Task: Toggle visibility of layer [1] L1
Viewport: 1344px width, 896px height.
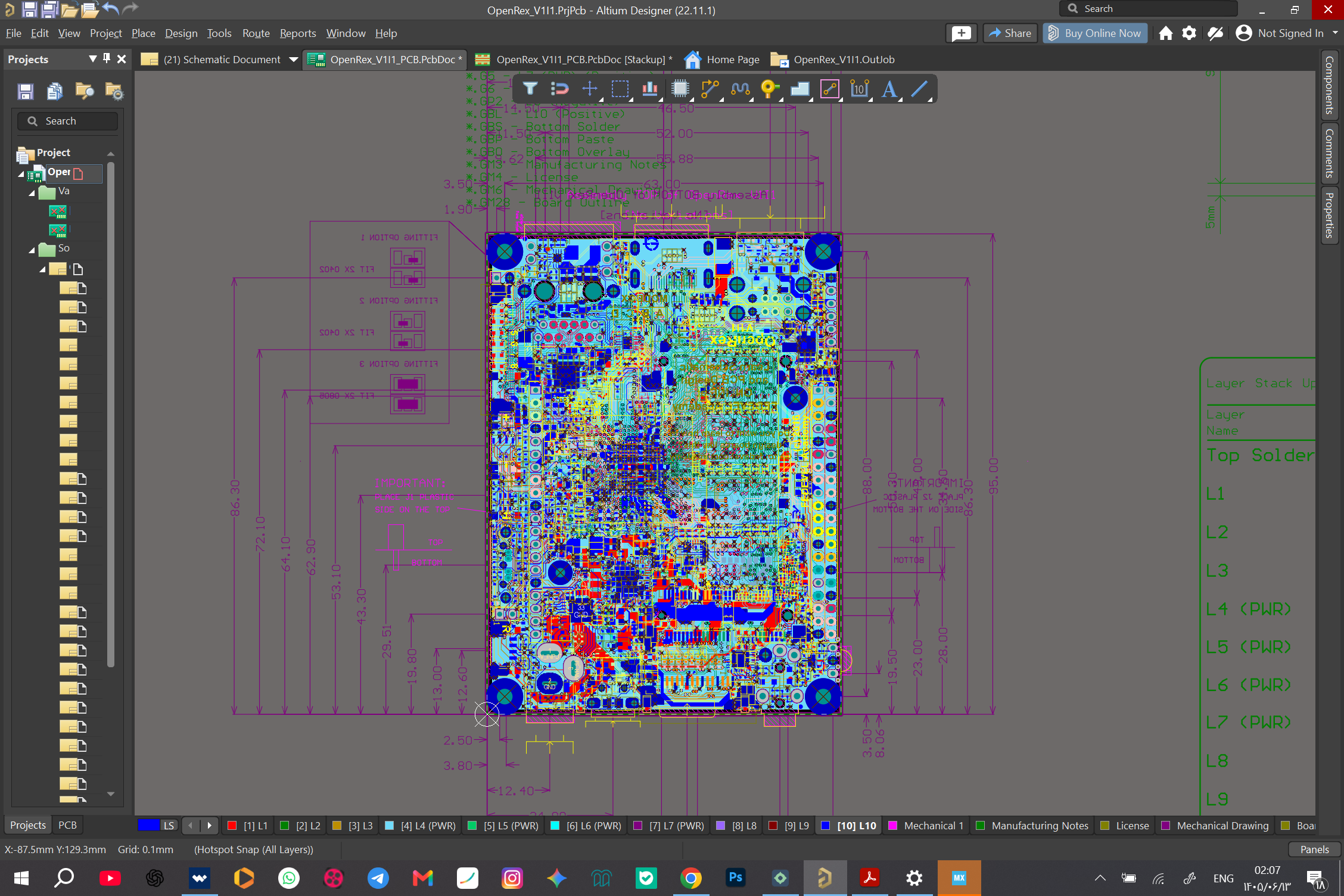Action: pyautogui.click(x=232, y=826)
